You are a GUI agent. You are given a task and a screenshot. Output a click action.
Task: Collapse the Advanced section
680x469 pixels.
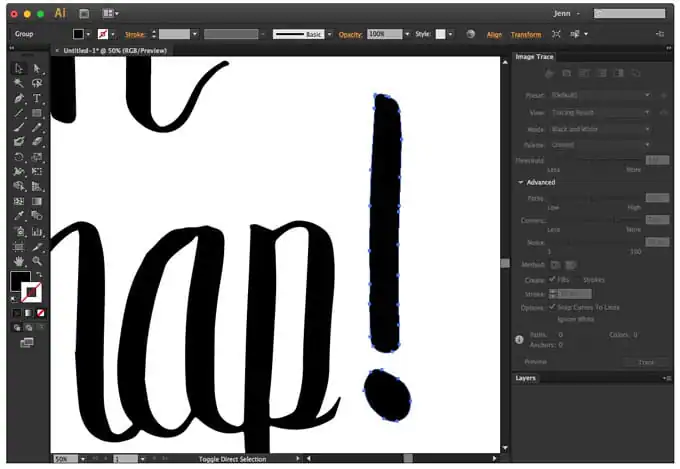pyautogui.click(x=520, y=182)
